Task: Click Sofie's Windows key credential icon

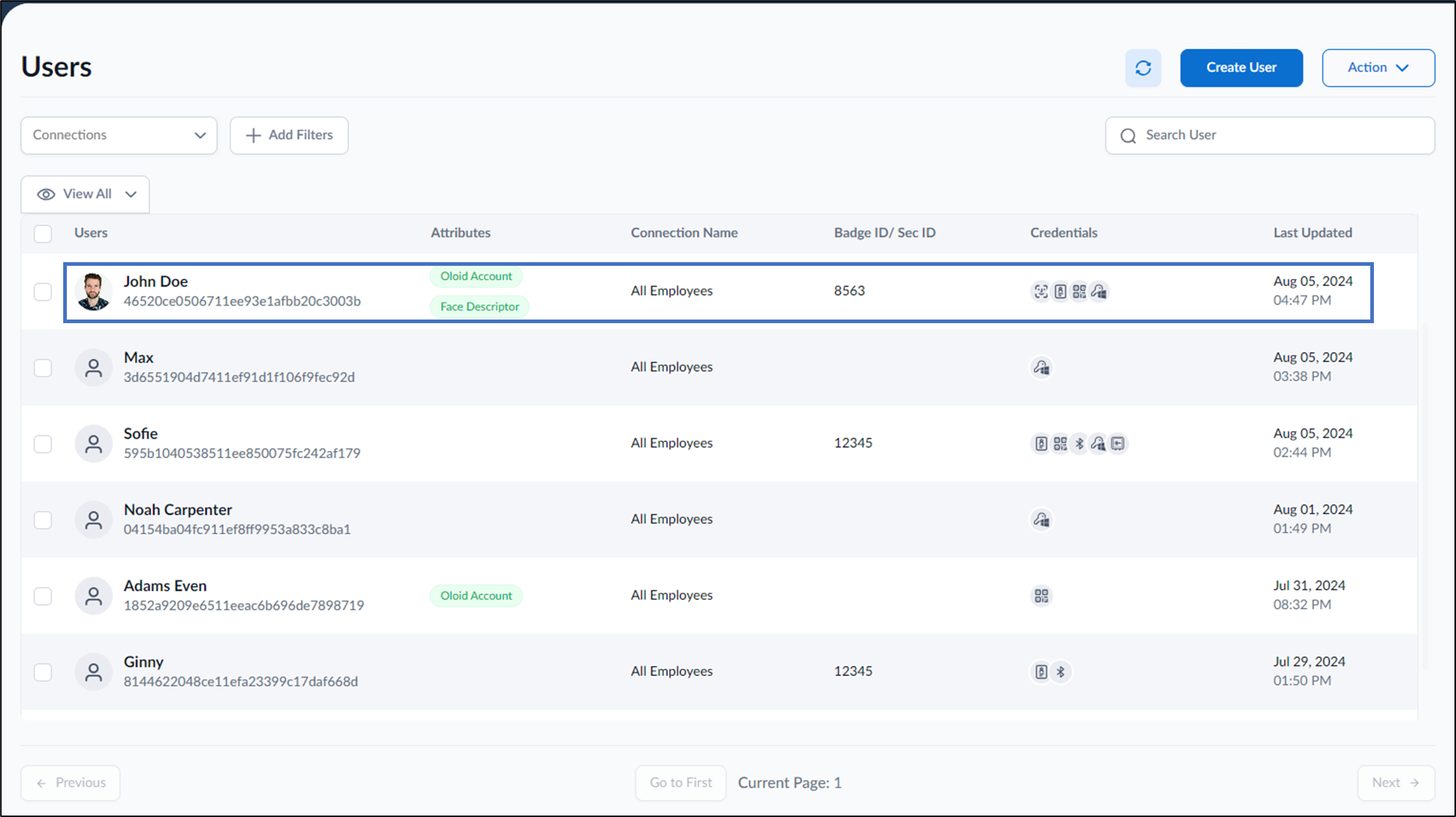Action: point(1098,443)
